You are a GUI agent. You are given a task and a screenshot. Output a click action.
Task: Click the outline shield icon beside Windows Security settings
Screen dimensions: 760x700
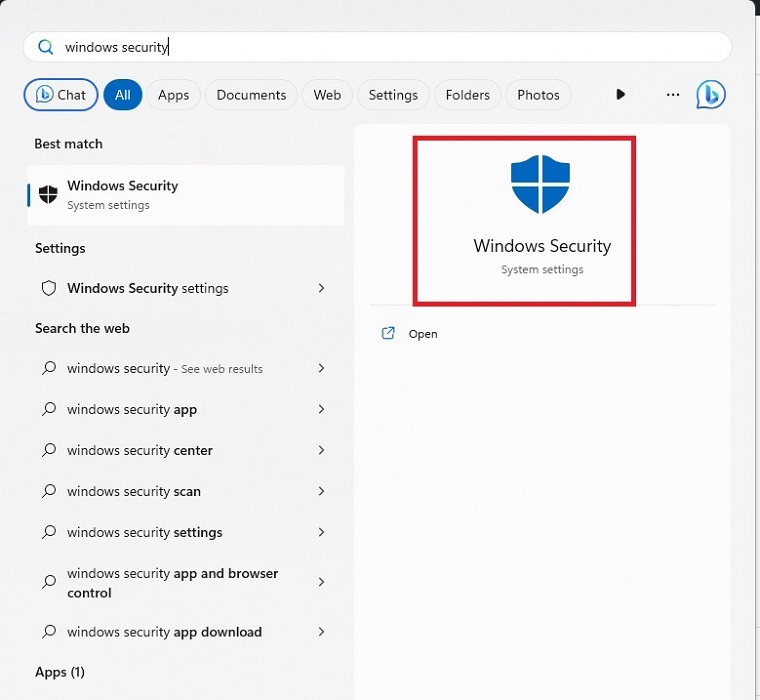48,288
